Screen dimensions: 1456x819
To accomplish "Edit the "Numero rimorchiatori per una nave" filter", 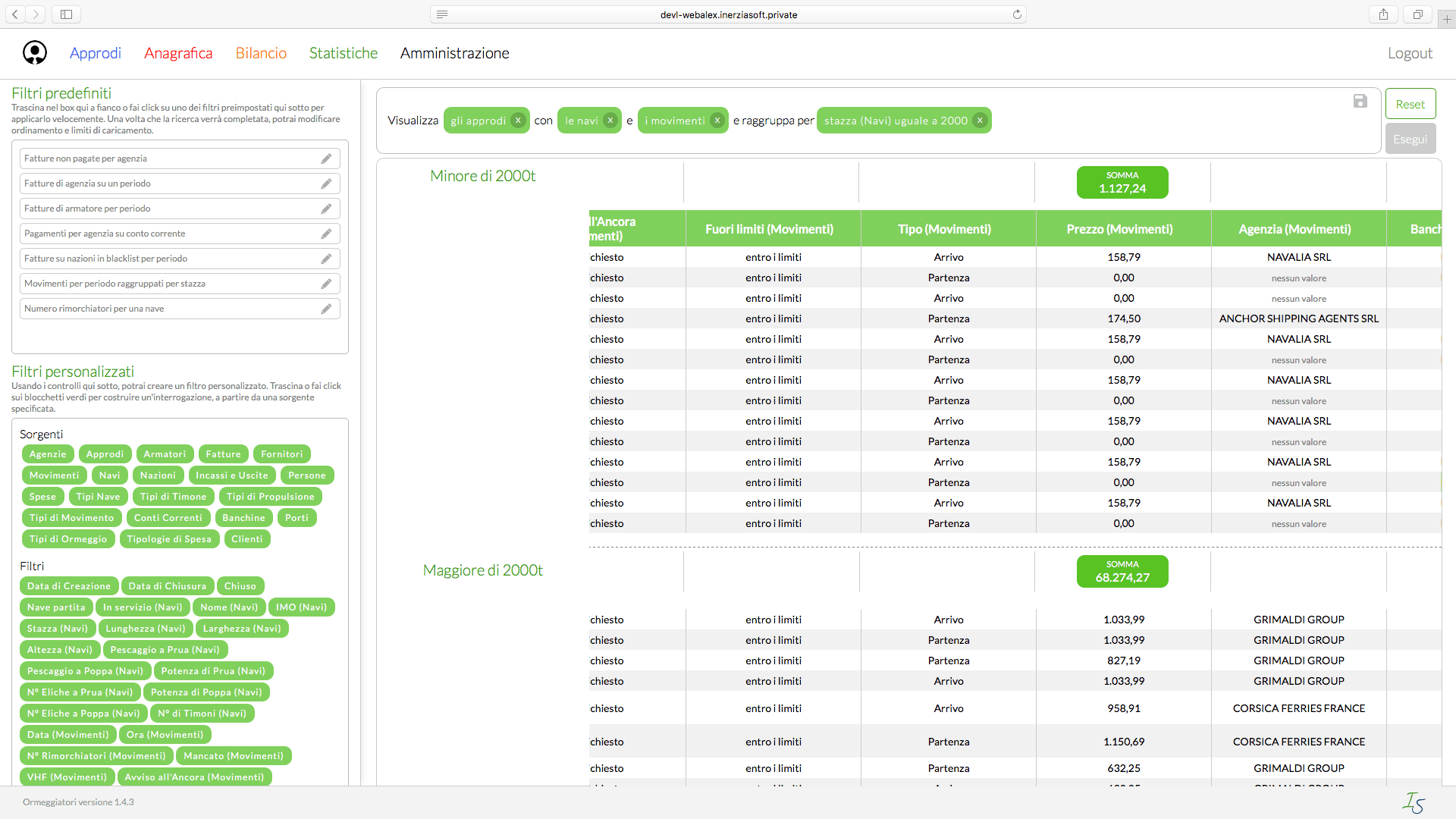I will pyautogui.click(x=326, y=309).
